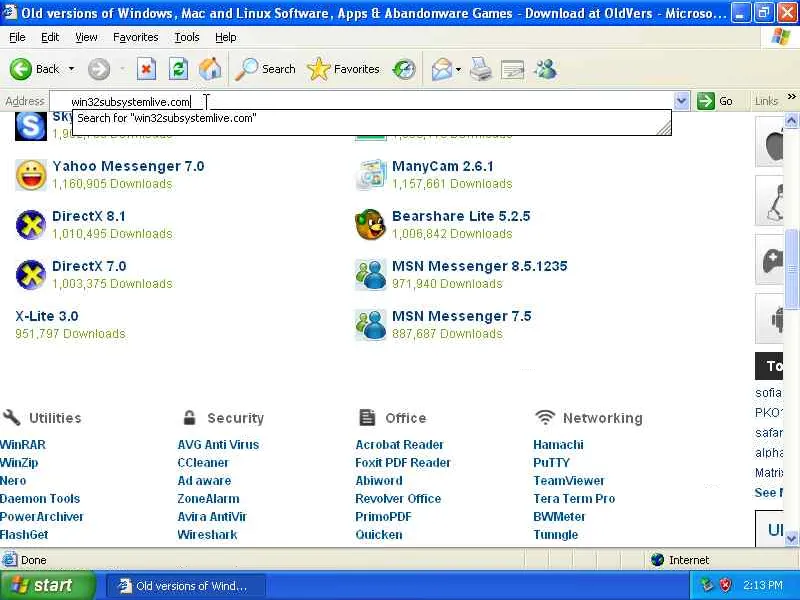Click the Yahoo Messenger smiley icon
800x600 pixels.
[x=31, y=174]
